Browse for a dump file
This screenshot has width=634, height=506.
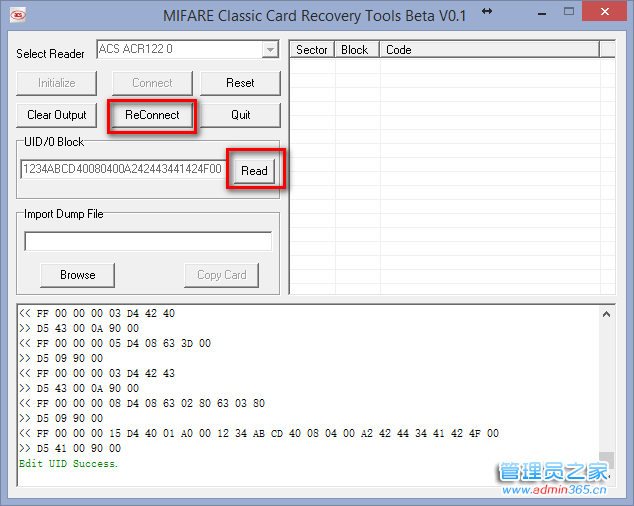(78, 275)
